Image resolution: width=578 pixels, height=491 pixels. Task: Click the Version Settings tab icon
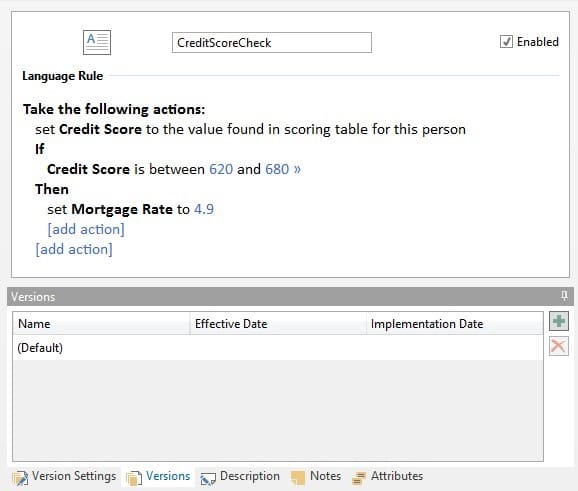[x=20, y=478]
